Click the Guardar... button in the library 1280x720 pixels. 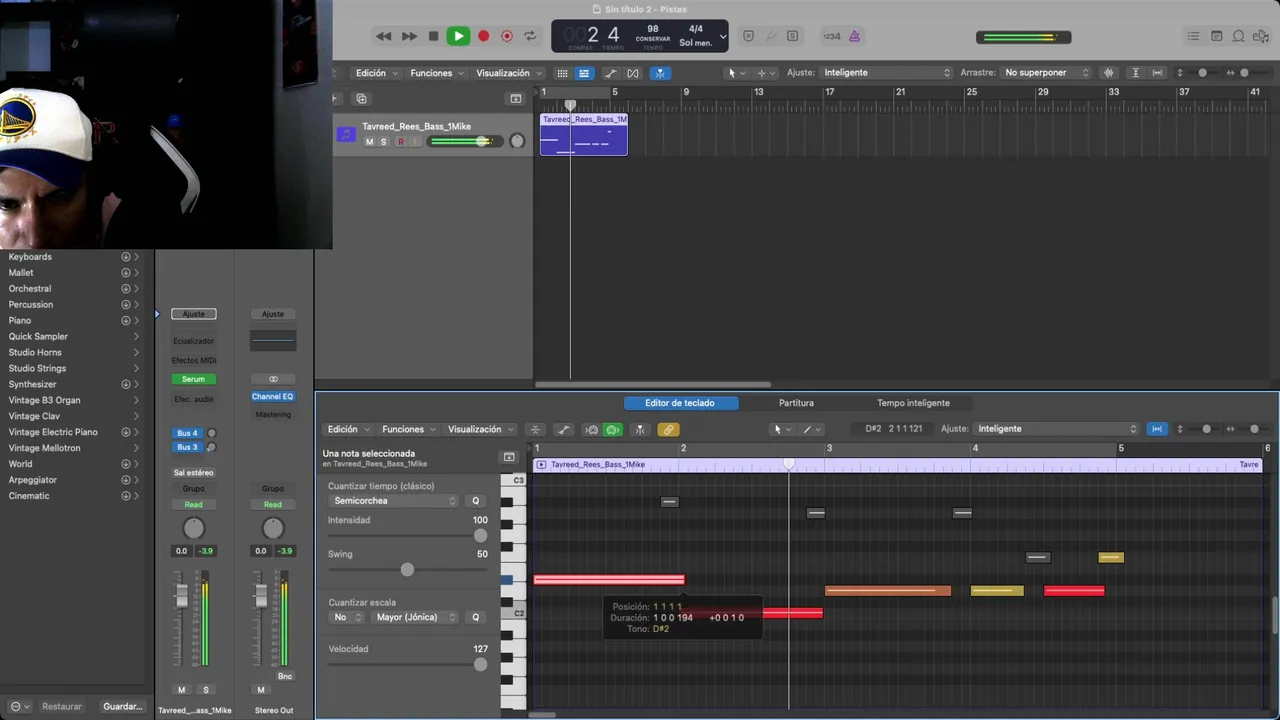click(x=123, y=706)
